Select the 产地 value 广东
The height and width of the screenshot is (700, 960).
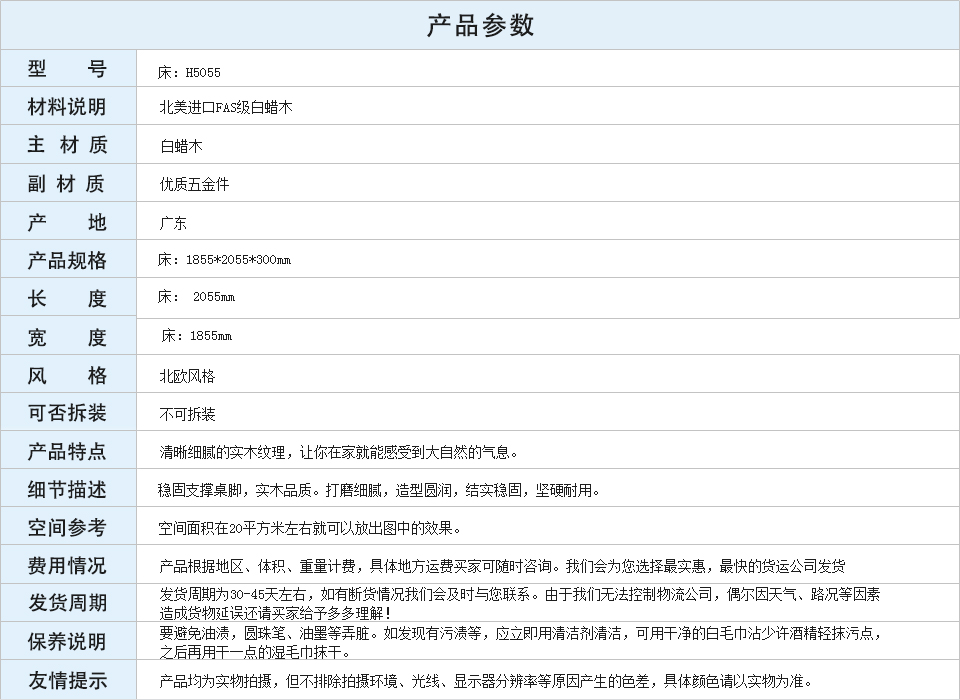[x=173, y=223]
